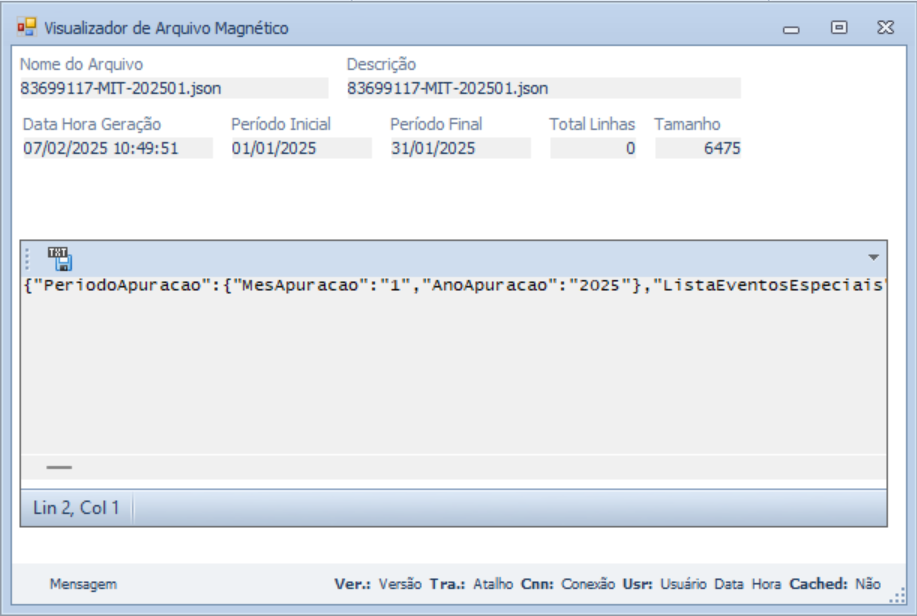Save file as TXT icon
917x616 pixels.
coord(60,259)
